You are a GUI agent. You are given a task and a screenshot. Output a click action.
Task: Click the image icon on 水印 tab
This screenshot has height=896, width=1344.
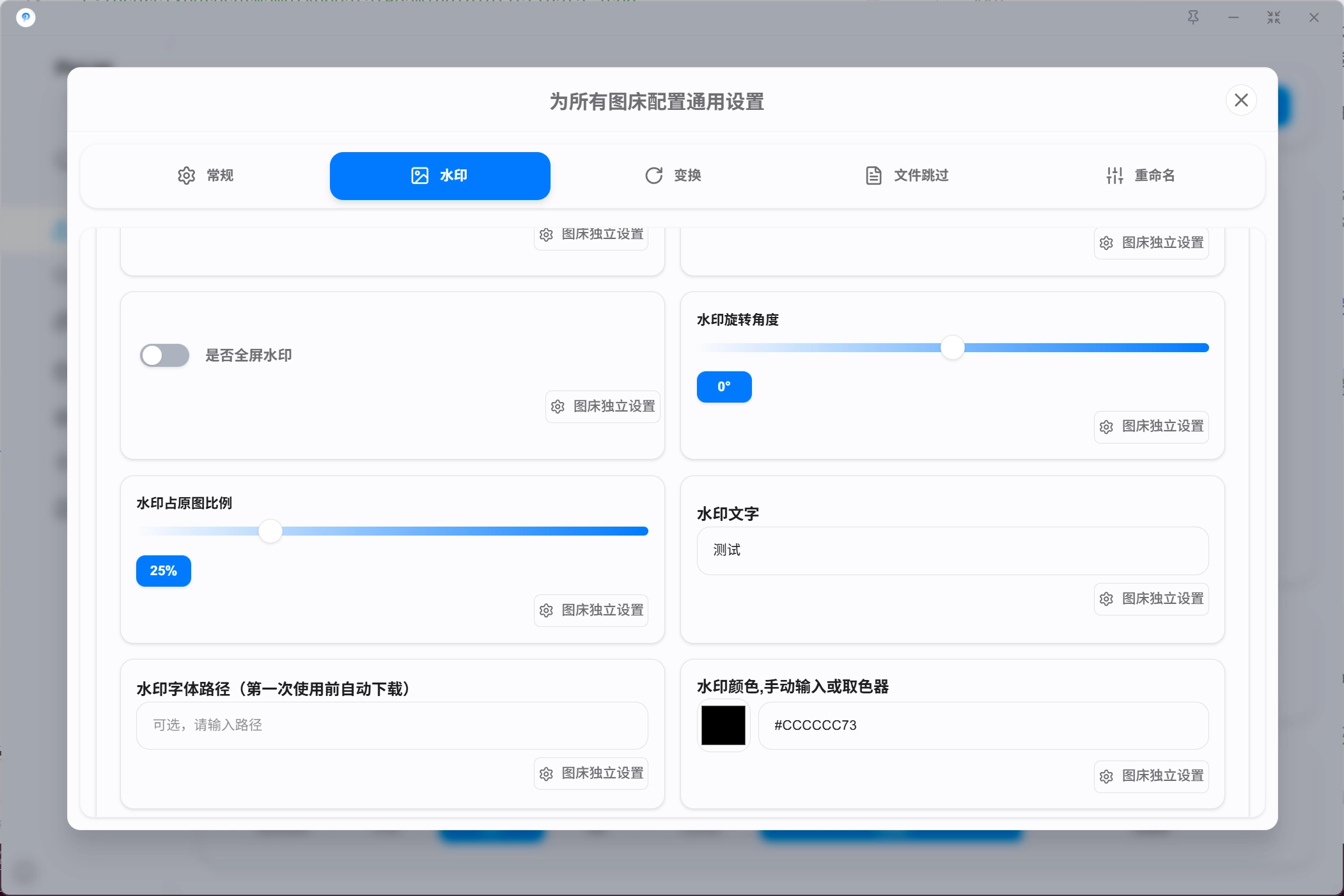[419, 176]
